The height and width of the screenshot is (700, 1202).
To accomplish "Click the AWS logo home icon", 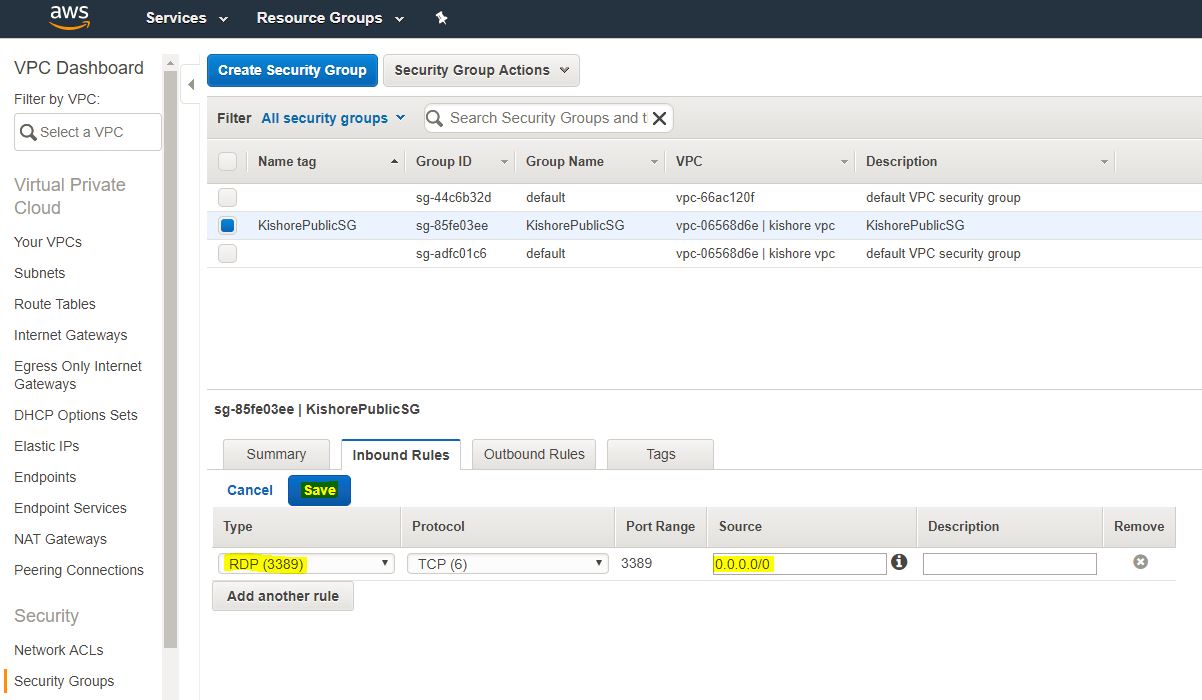I will [x=69, y=17].
